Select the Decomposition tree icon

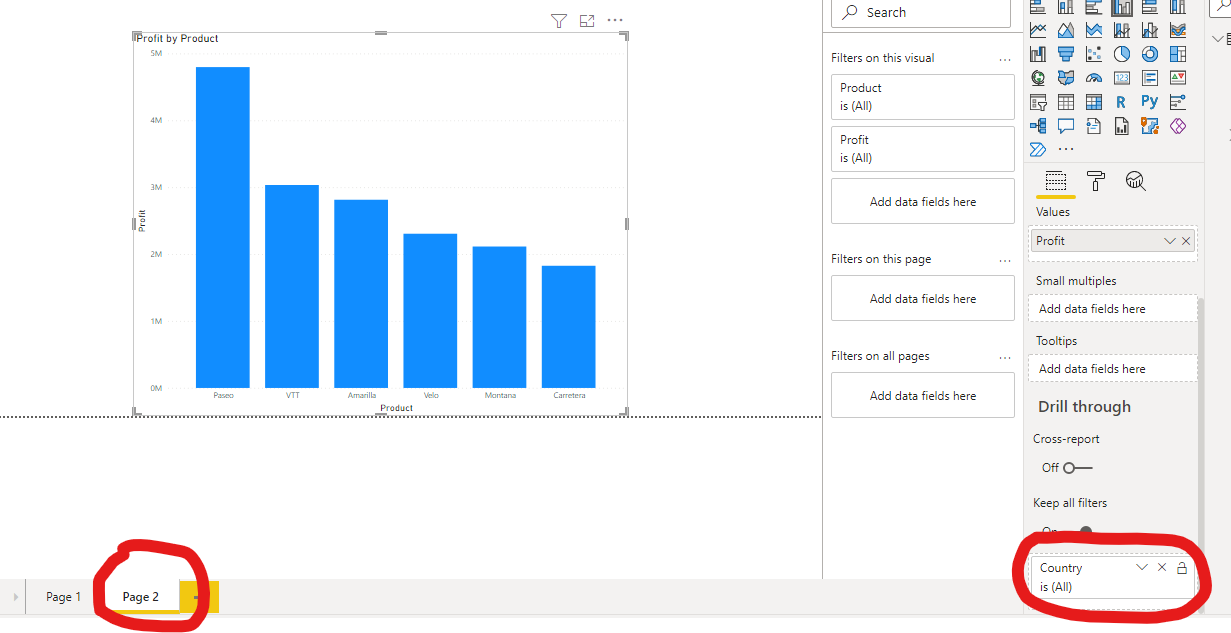tap(1038, 126)
